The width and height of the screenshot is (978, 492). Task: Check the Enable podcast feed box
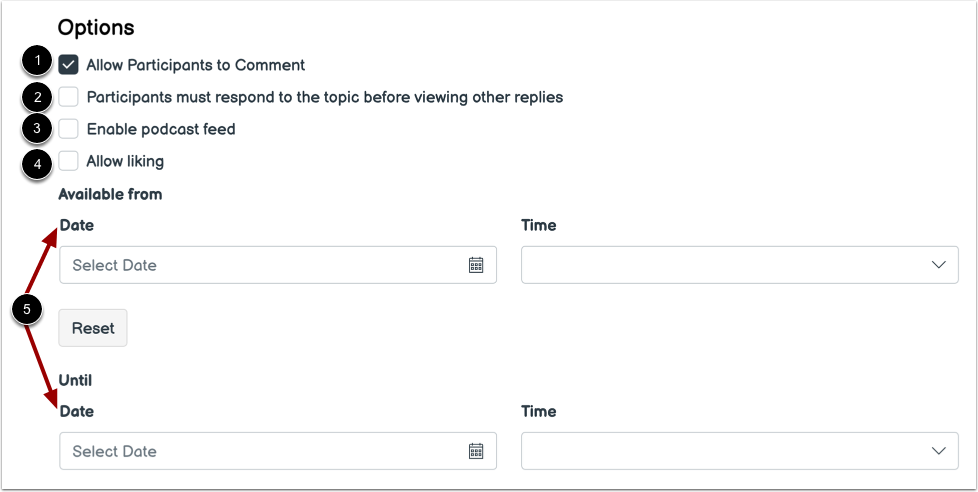[69, 129]
